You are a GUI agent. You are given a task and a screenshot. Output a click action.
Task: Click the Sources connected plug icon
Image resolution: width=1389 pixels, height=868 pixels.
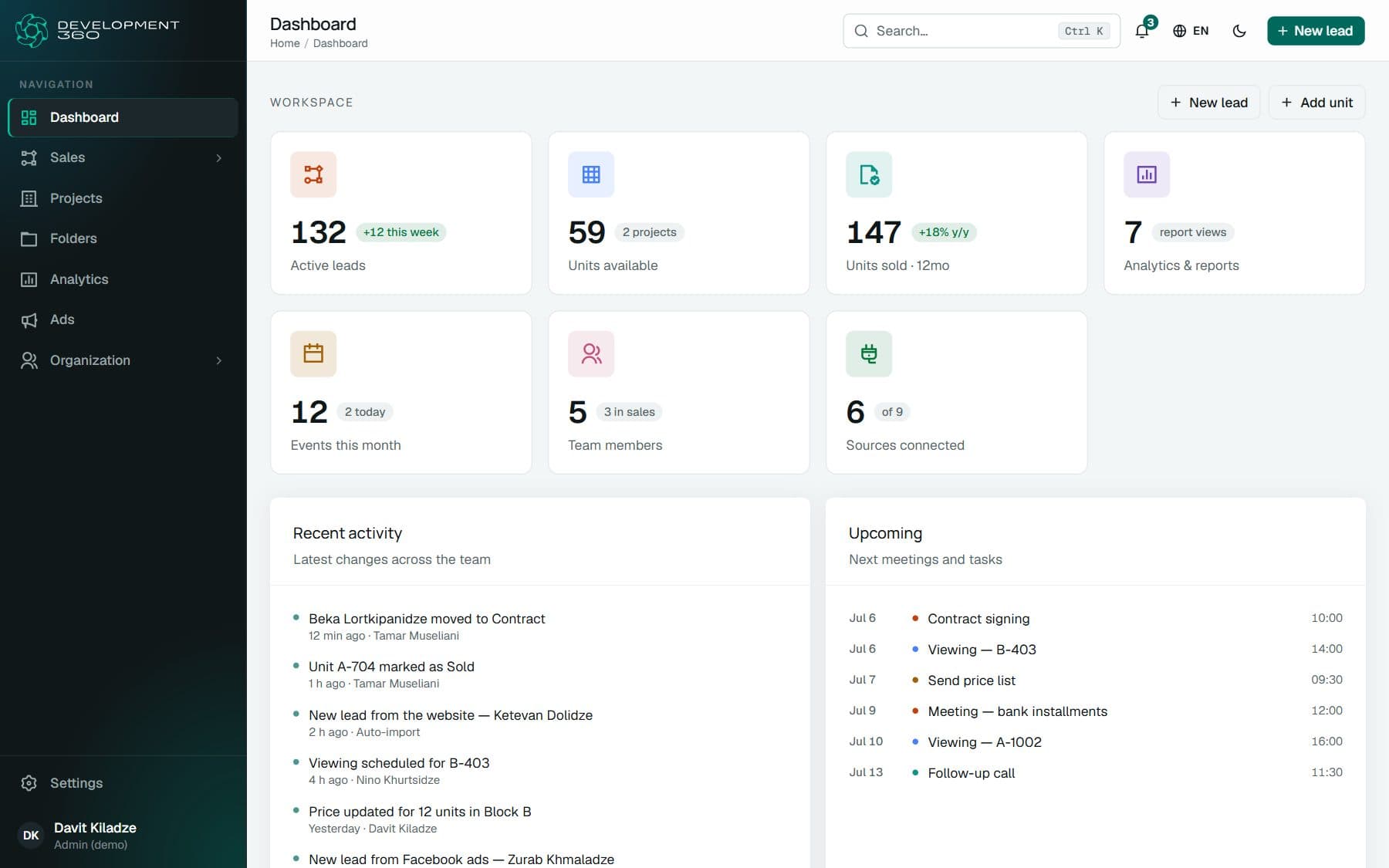869,354
